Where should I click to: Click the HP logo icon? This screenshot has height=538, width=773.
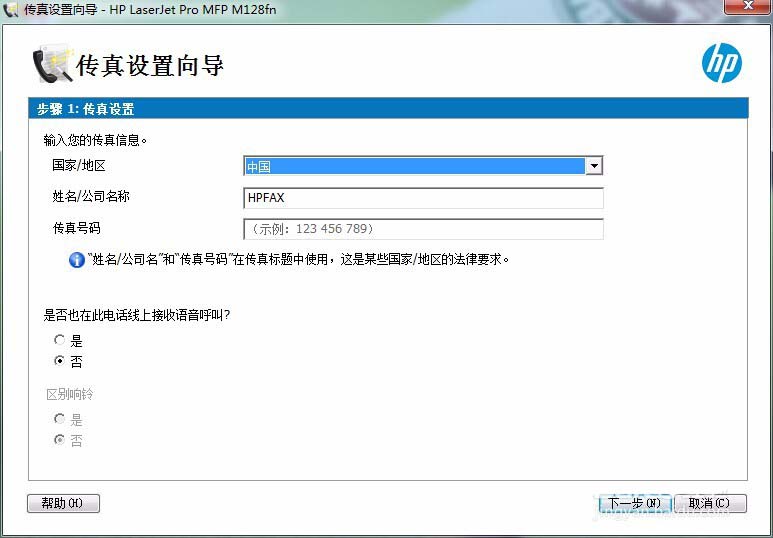point(722,63)
